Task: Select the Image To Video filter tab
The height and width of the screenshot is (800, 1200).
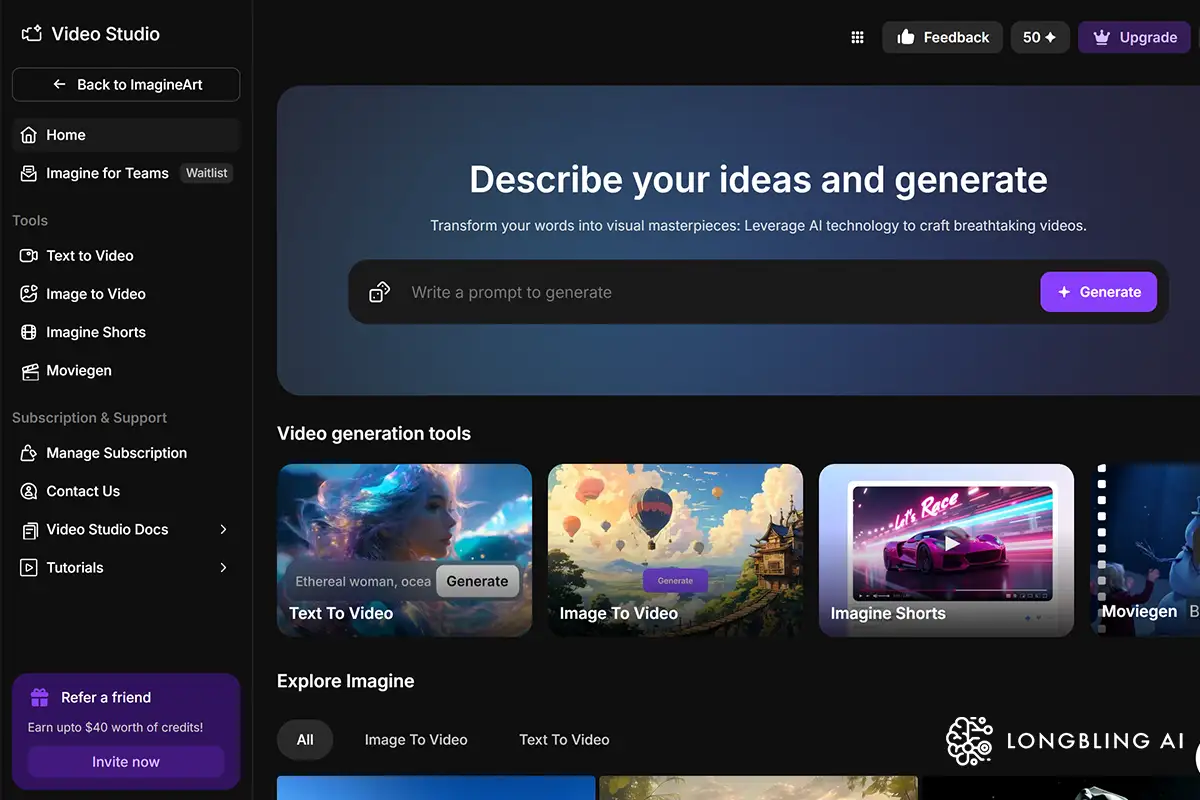Action: 416,740
